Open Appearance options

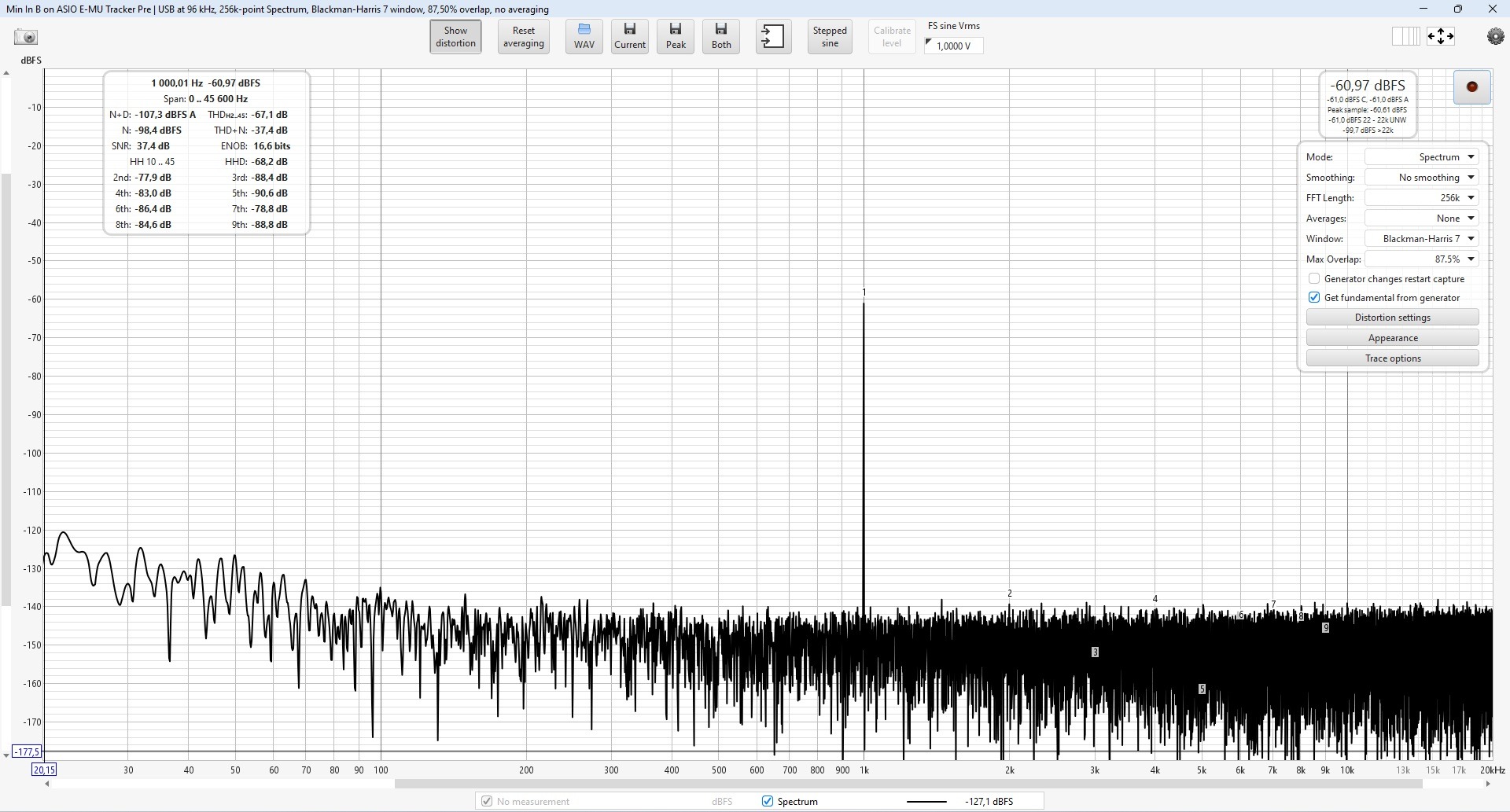pos(1393,338)
